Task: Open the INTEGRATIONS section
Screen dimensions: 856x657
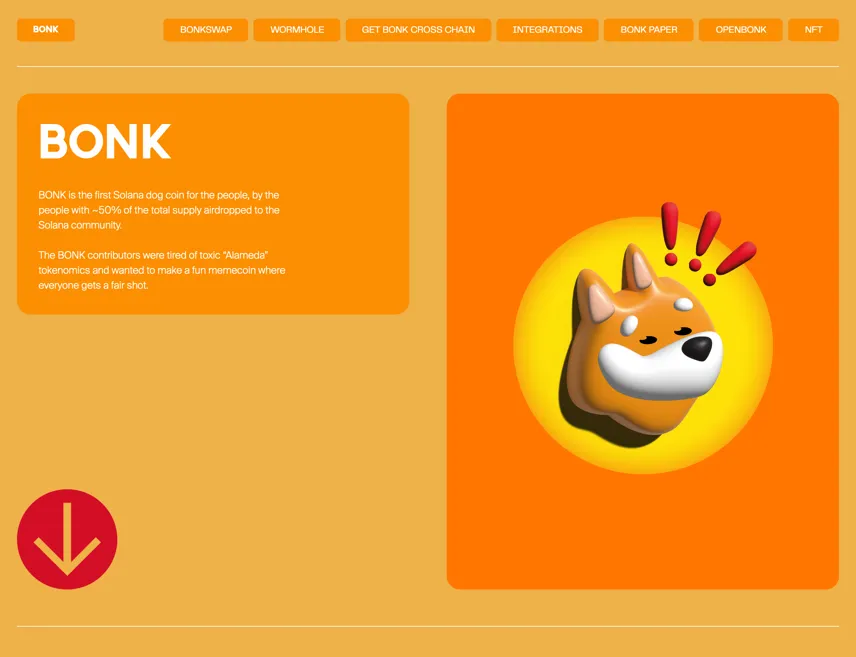Action: tap(547, 29)
